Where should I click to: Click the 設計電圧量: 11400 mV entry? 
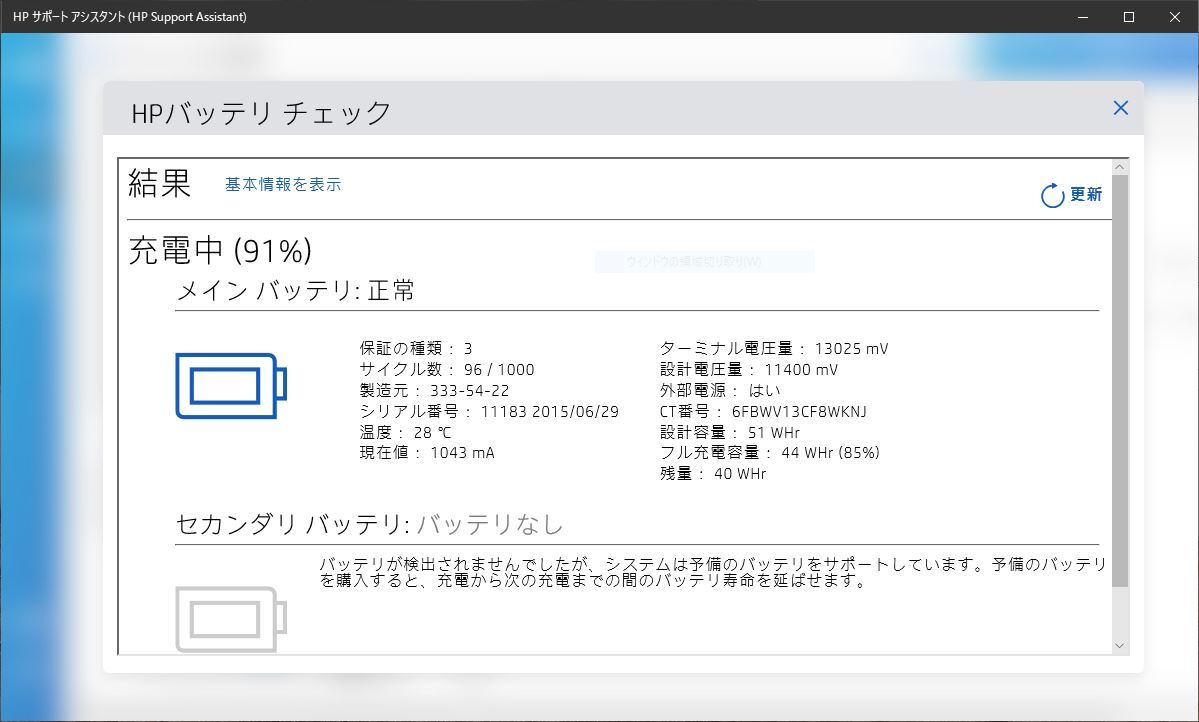749,369
